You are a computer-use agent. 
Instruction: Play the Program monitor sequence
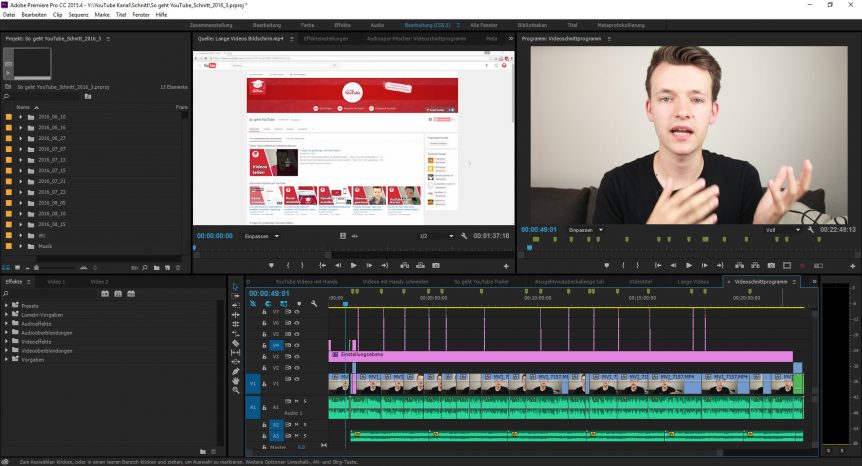point(689,265)
